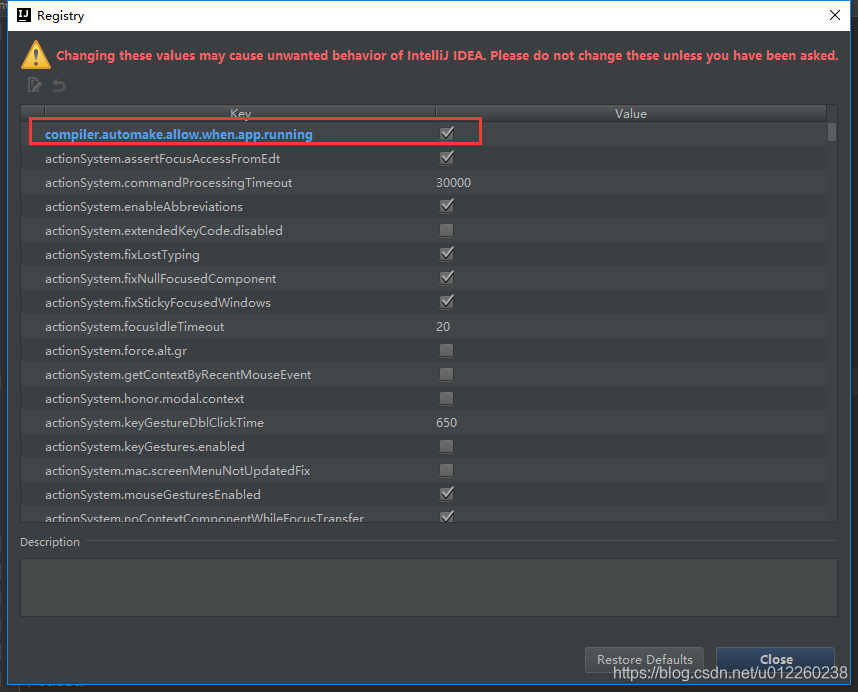The width and height of the screenshot is (858, 692).
Task: Enable actionSystem.honor.modal.context checkbox
Action: (x=447, y=398)
